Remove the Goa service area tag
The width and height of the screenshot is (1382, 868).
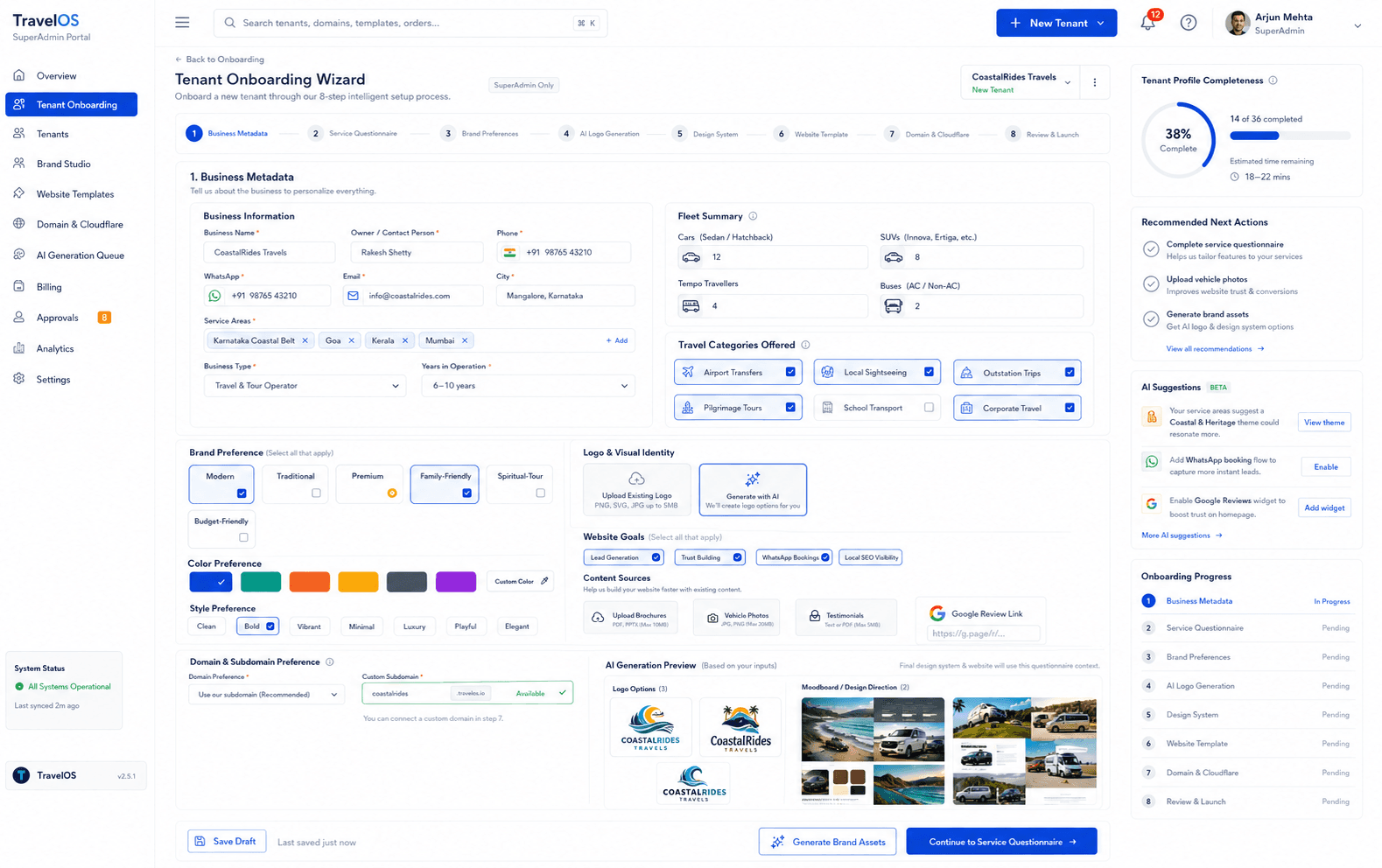click(352, 340)
